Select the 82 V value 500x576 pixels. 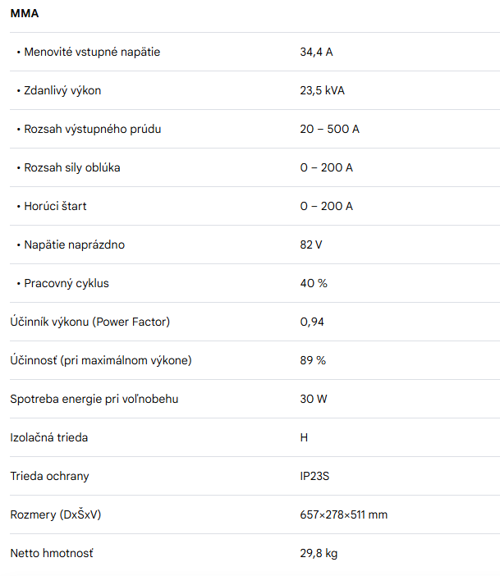(x=311, y=245)
